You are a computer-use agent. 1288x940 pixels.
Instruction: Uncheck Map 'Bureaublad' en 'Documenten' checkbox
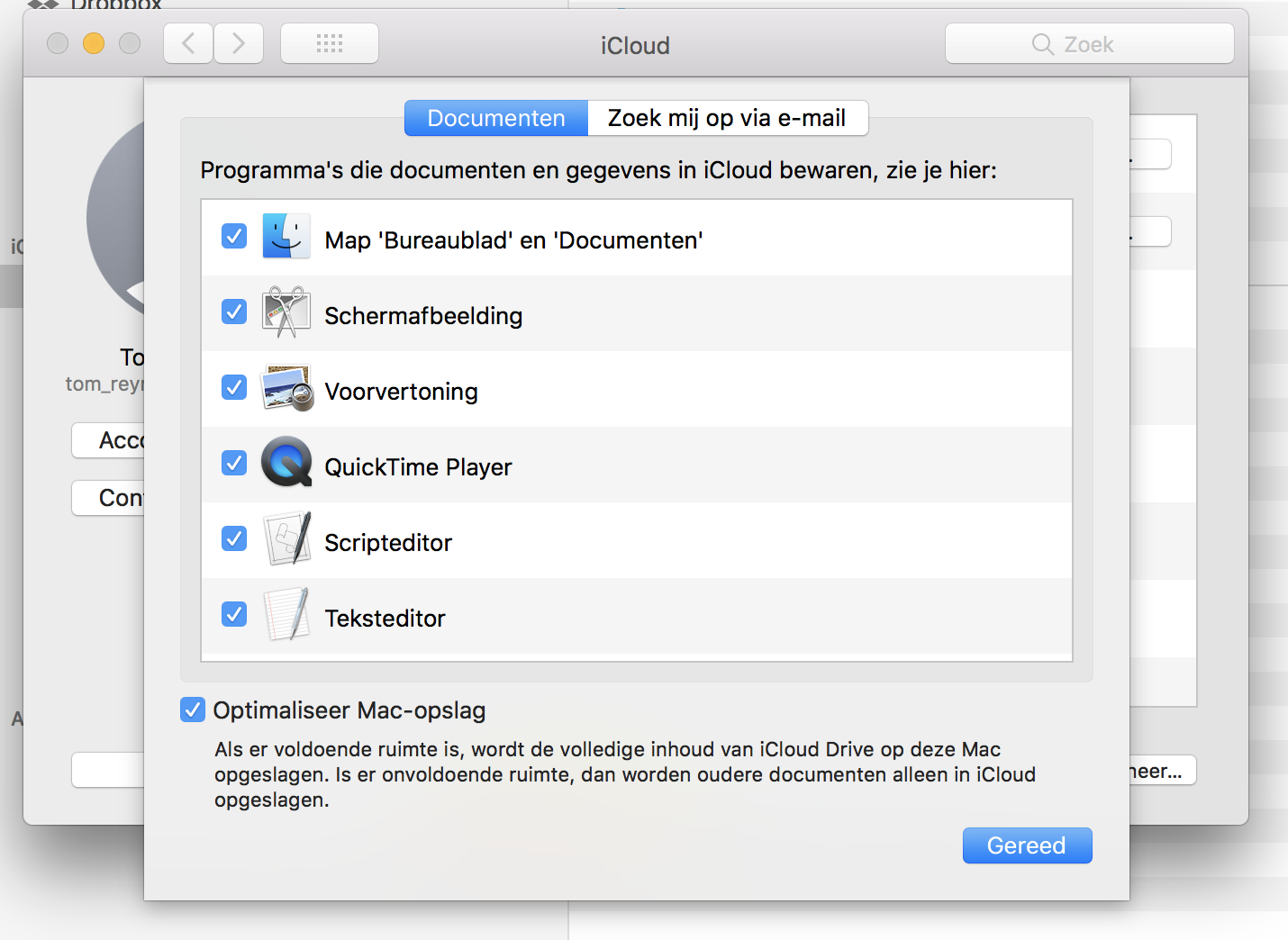click(234, 236)
